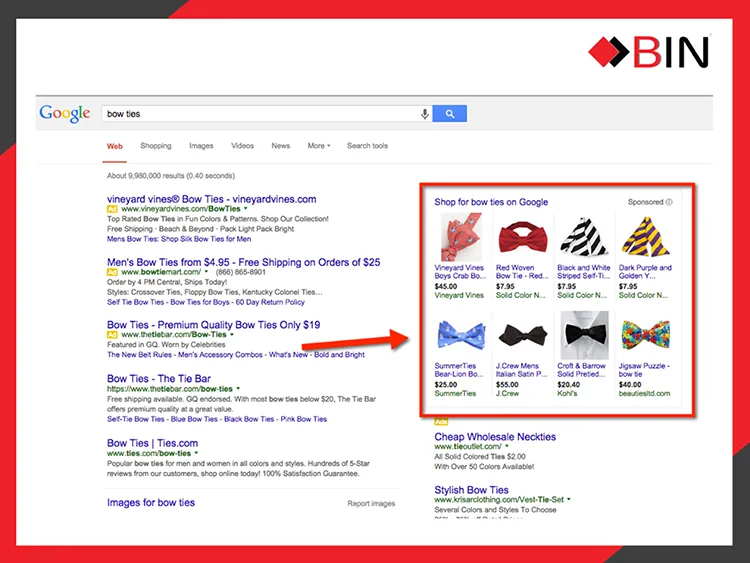Expand arrow next to ties.com/bow-ties URL
The width and height of the screenshot is (750, 563).
click(196, 453)
